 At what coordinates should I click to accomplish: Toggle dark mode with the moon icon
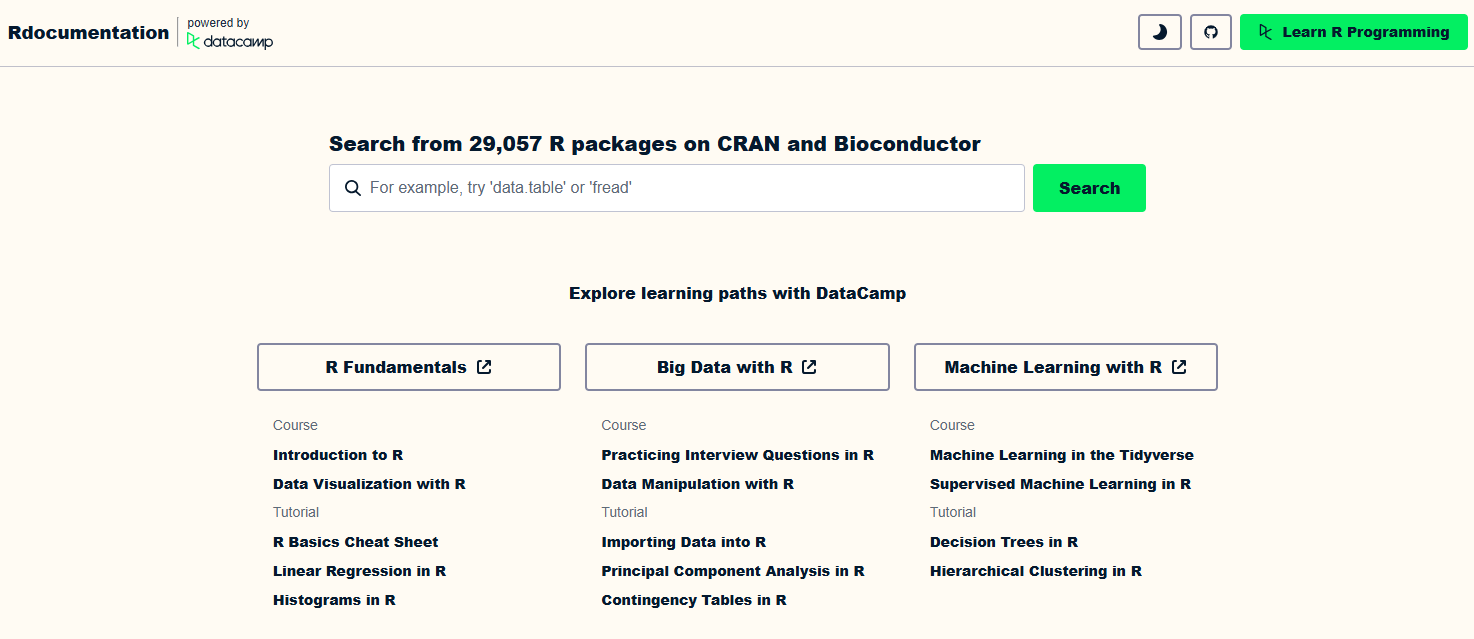click(1160, 32)
